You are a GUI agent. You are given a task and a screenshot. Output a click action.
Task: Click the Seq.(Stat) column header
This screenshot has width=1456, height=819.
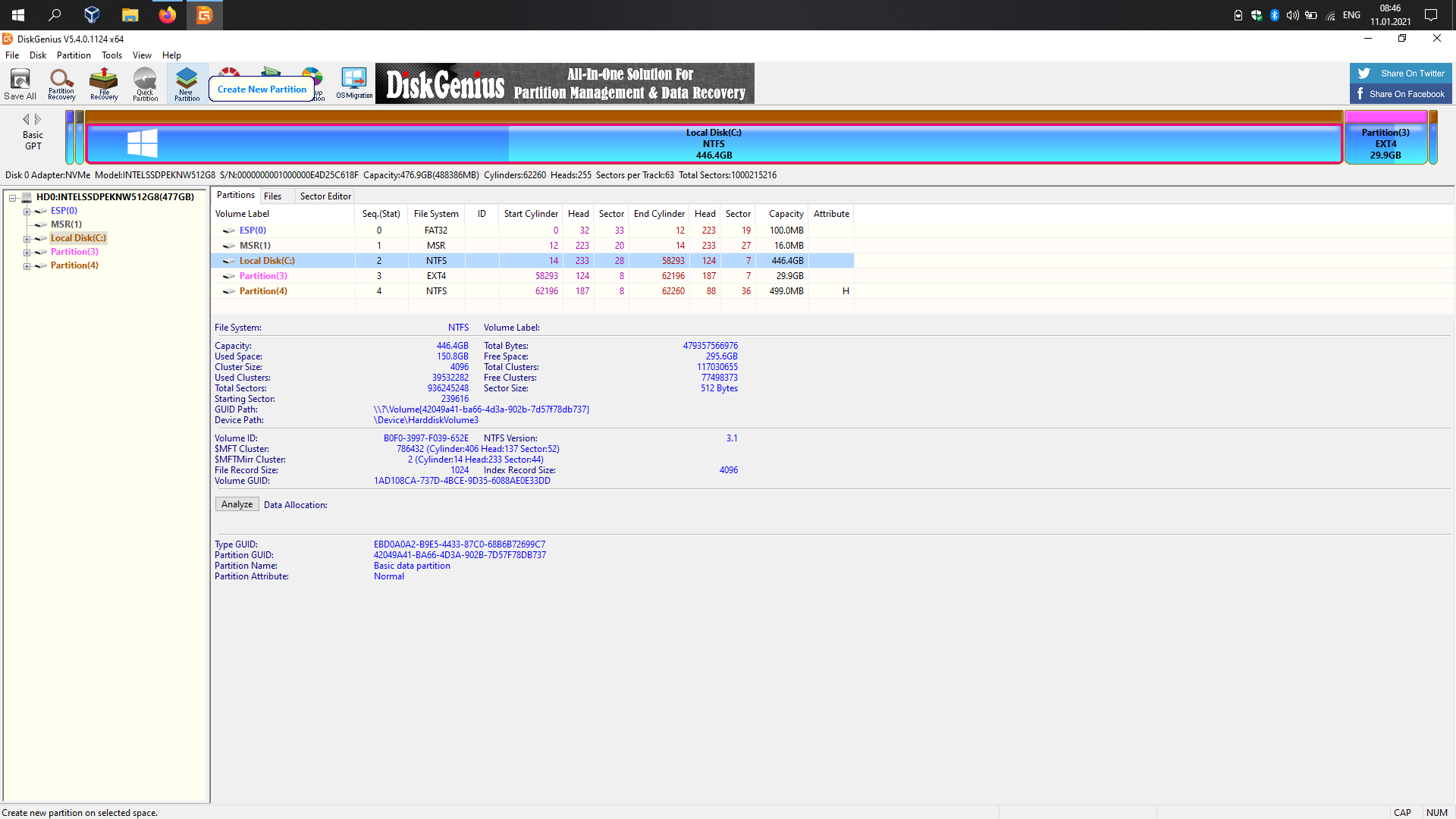click(x=381, y=214)
